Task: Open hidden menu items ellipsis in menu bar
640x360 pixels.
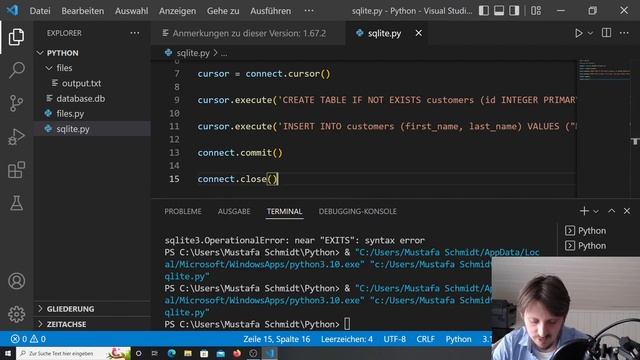Action: click(x=309, y=11)
